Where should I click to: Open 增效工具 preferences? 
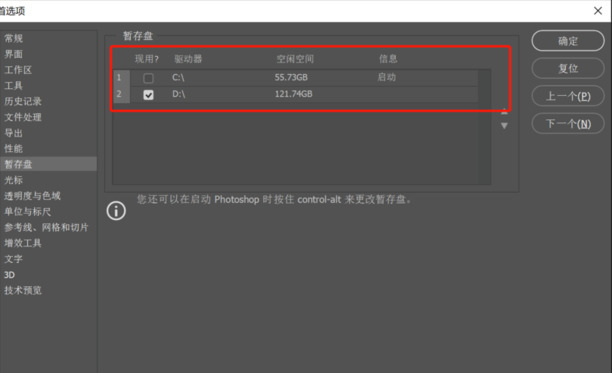click(23, 243)
